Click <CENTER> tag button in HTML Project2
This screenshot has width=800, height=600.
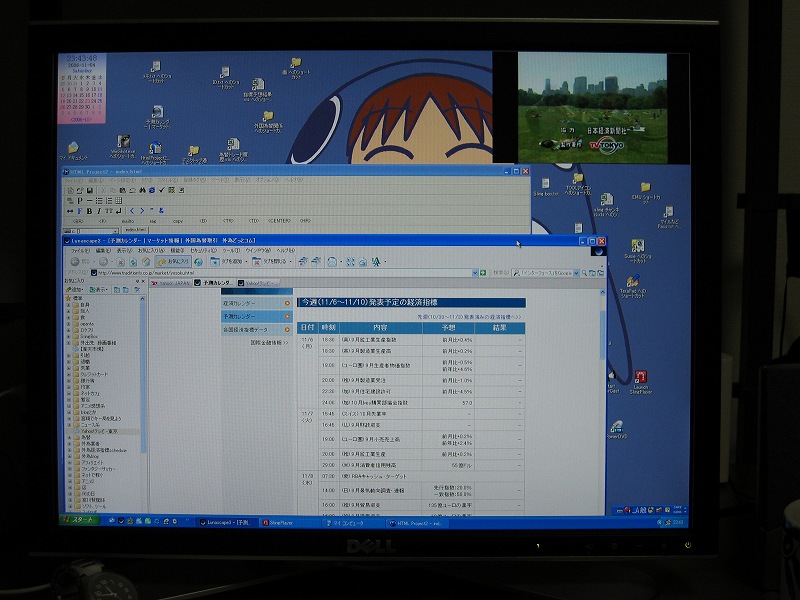(279, 221)
